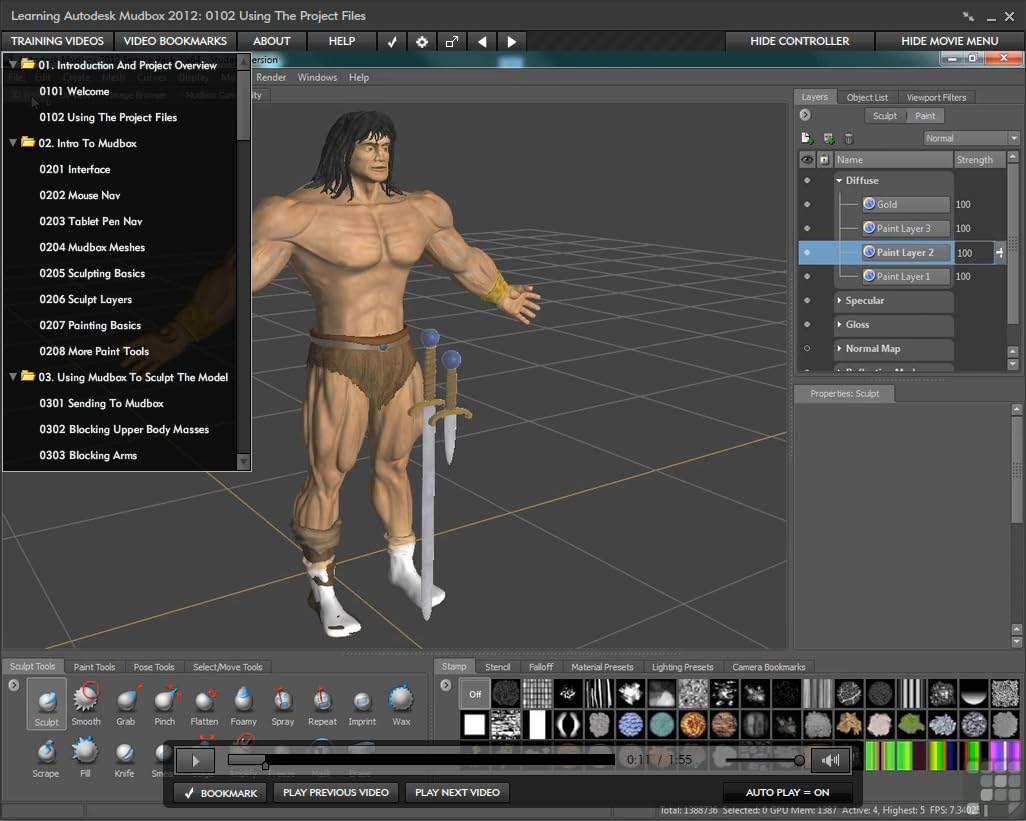Select the Scrape sculpt tool

46,757
